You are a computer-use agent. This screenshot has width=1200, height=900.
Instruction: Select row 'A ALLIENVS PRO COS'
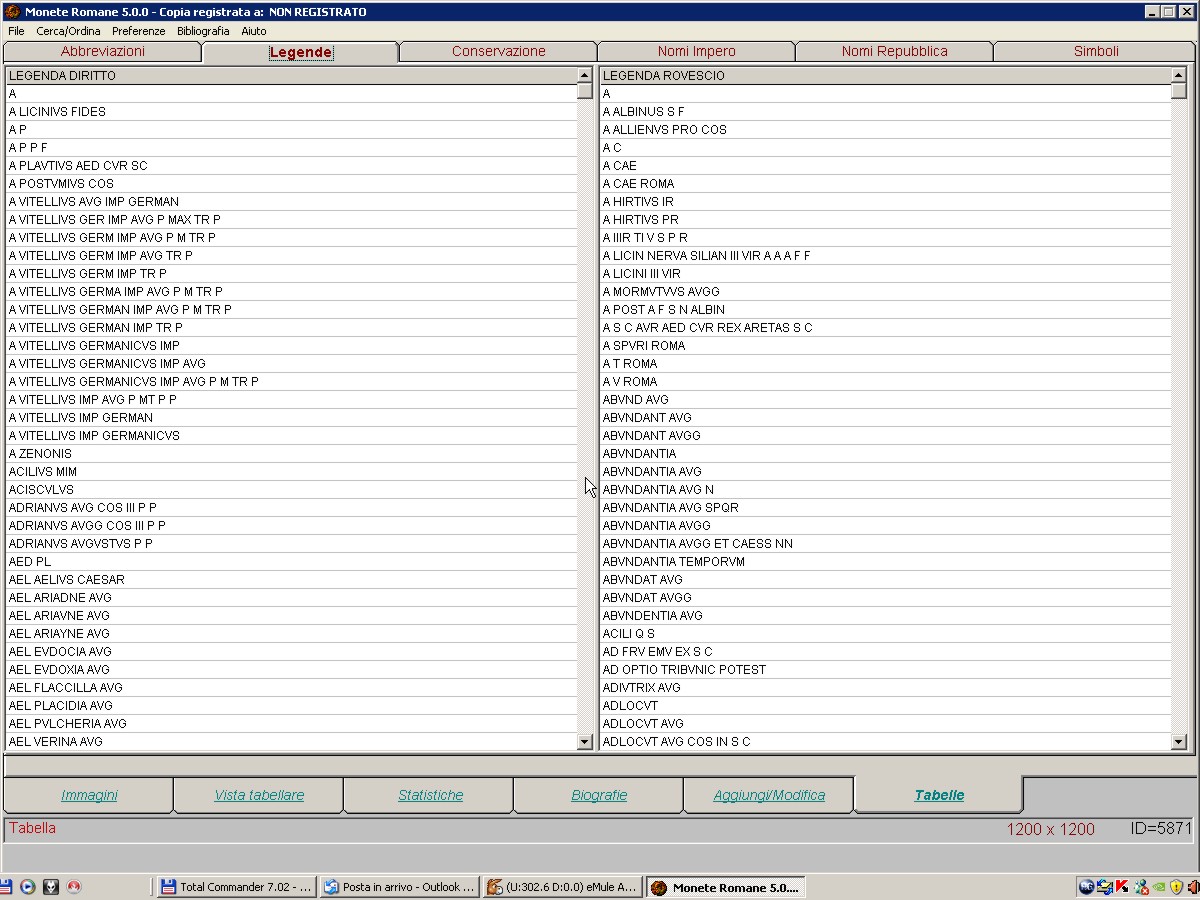pos(885,129)
